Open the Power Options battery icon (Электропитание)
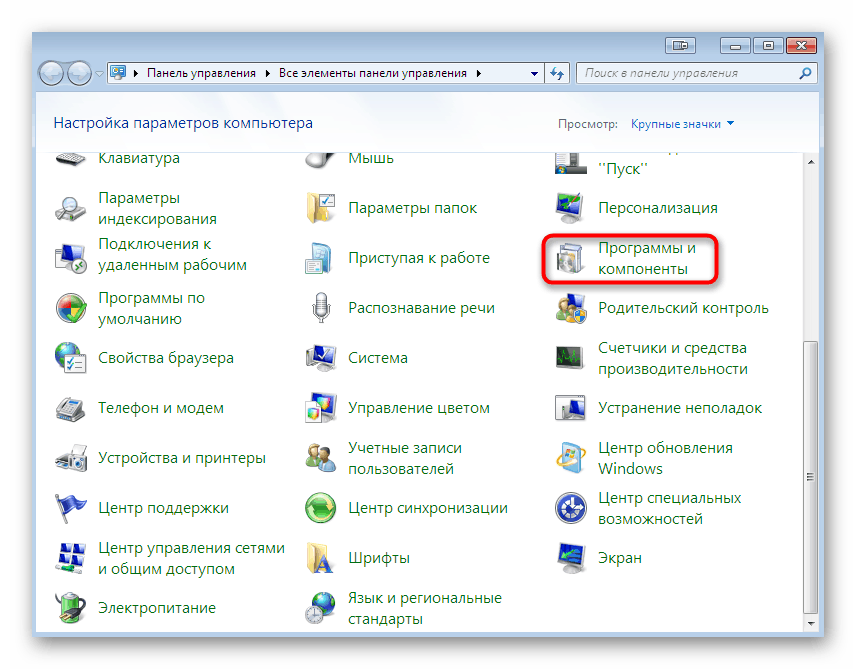Viewport: 856px width, 669px height. coord(70,607)
